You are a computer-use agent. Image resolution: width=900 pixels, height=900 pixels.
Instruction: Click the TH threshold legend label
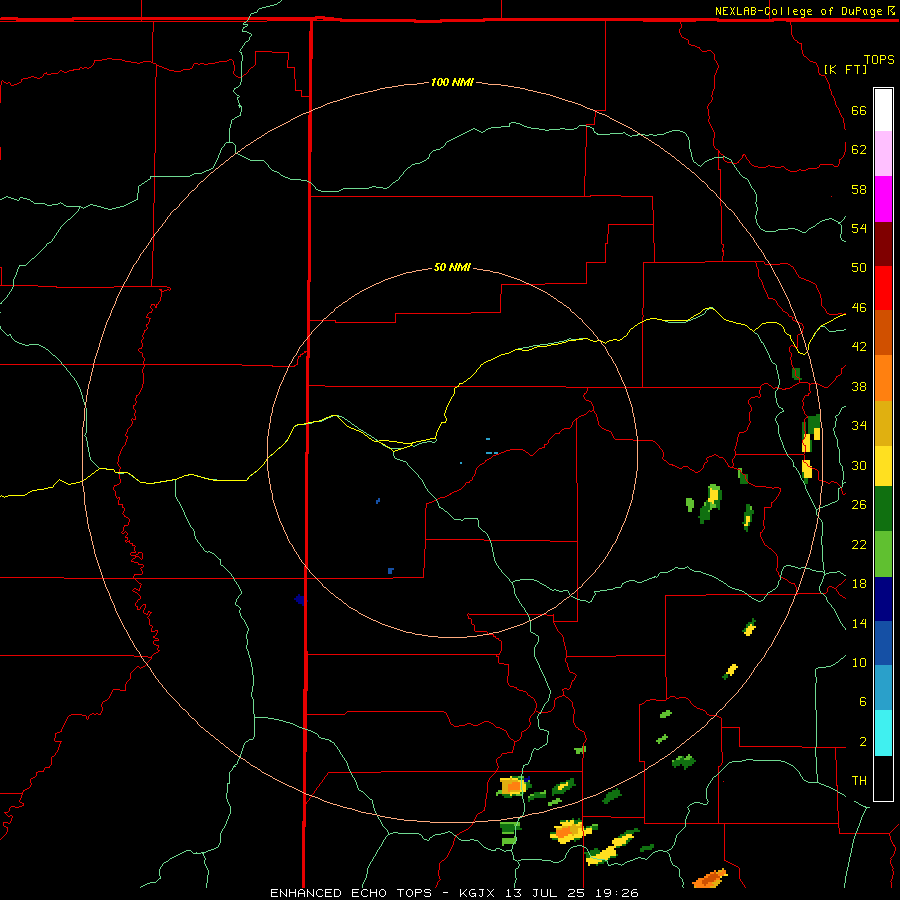point(859,780)
